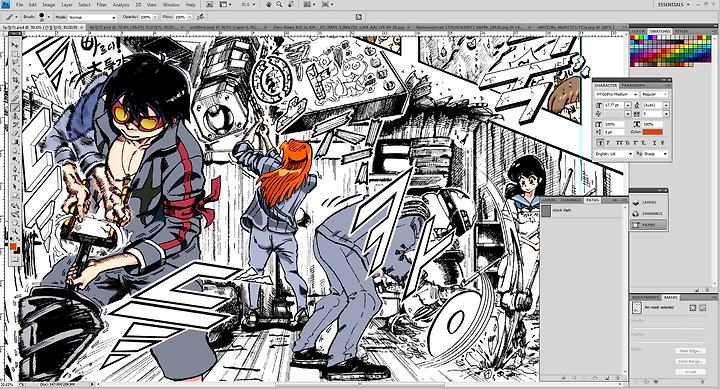This screenshot has height=389, width=720.
Task: Toggle Faux Bold in the Character panel
Action: click(600, 143)
